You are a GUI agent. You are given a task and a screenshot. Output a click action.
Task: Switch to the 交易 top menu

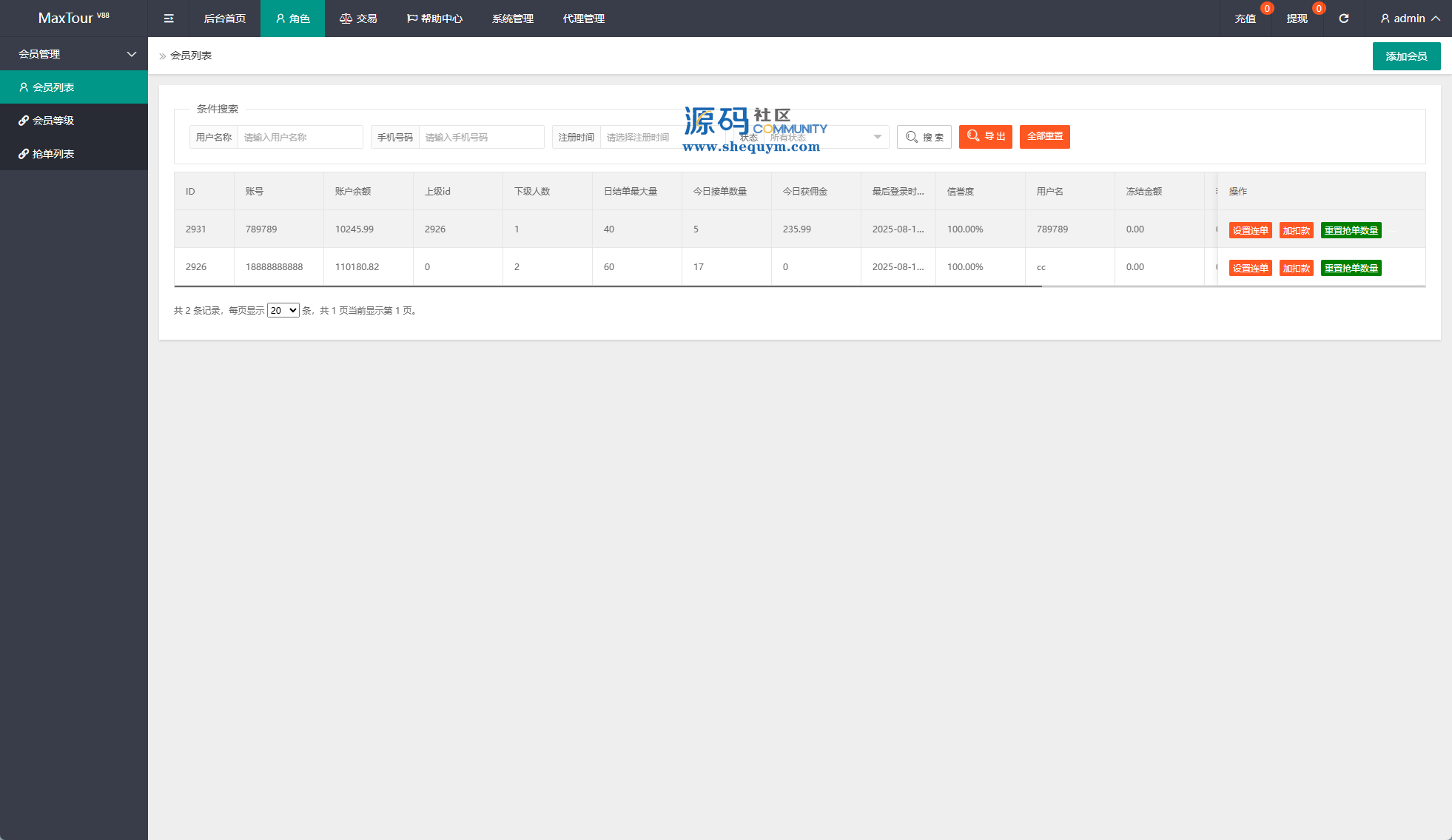(358, 19)
